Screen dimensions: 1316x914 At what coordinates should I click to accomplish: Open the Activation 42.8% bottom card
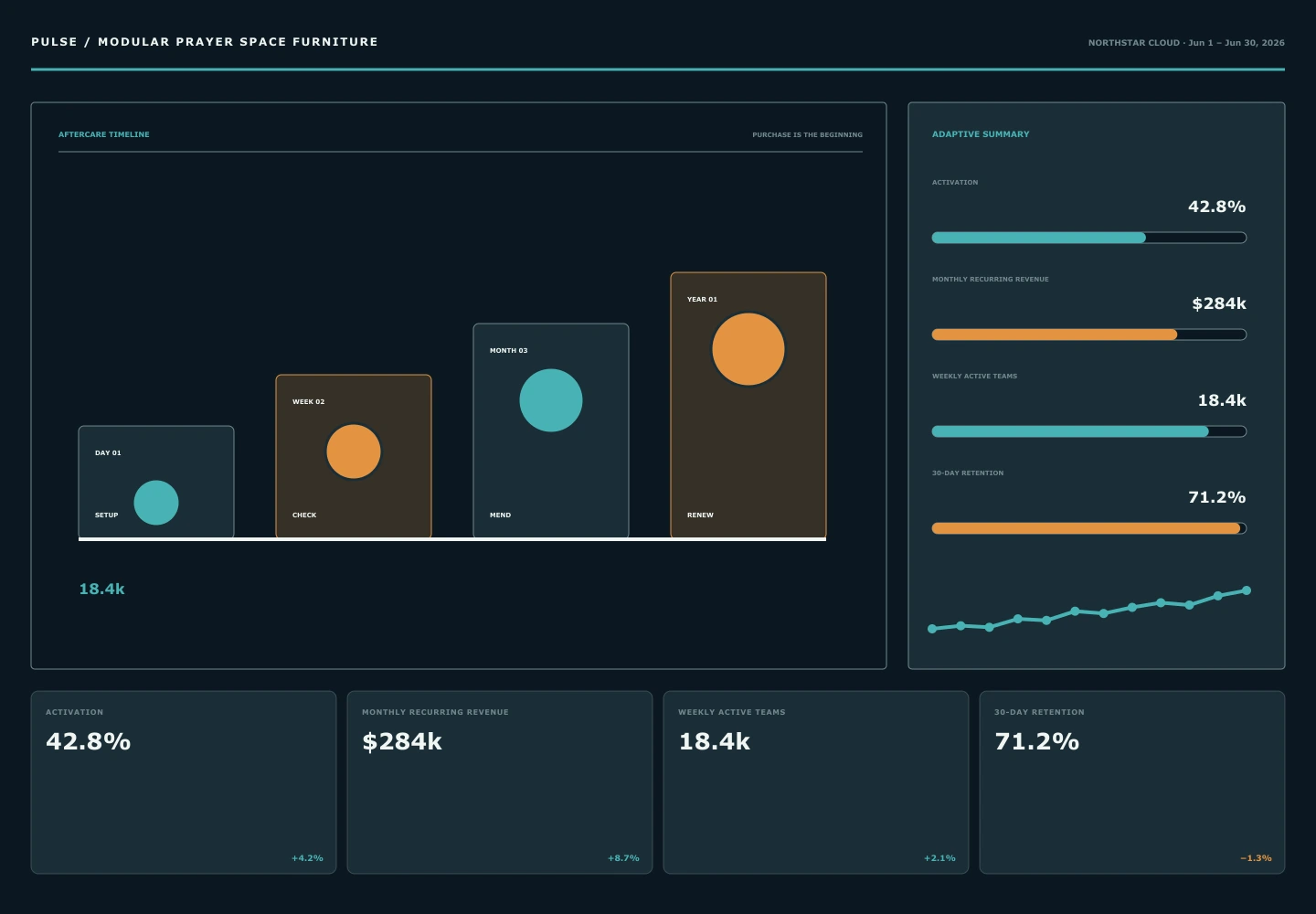click(x=184, y=782)
